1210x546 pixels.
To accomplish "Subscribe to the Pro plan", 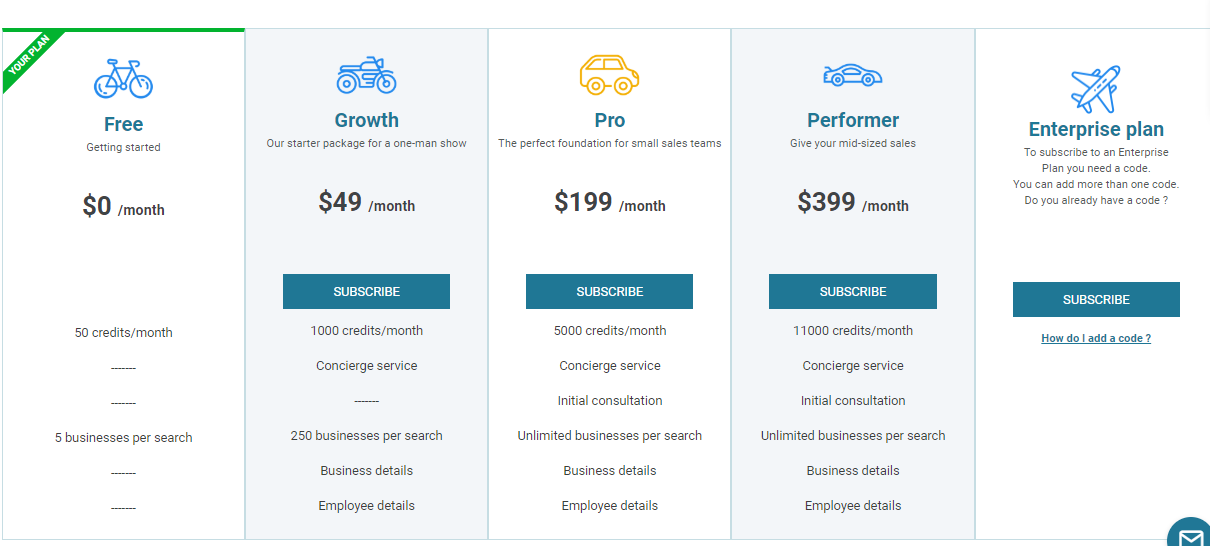I will pos(609,291).
